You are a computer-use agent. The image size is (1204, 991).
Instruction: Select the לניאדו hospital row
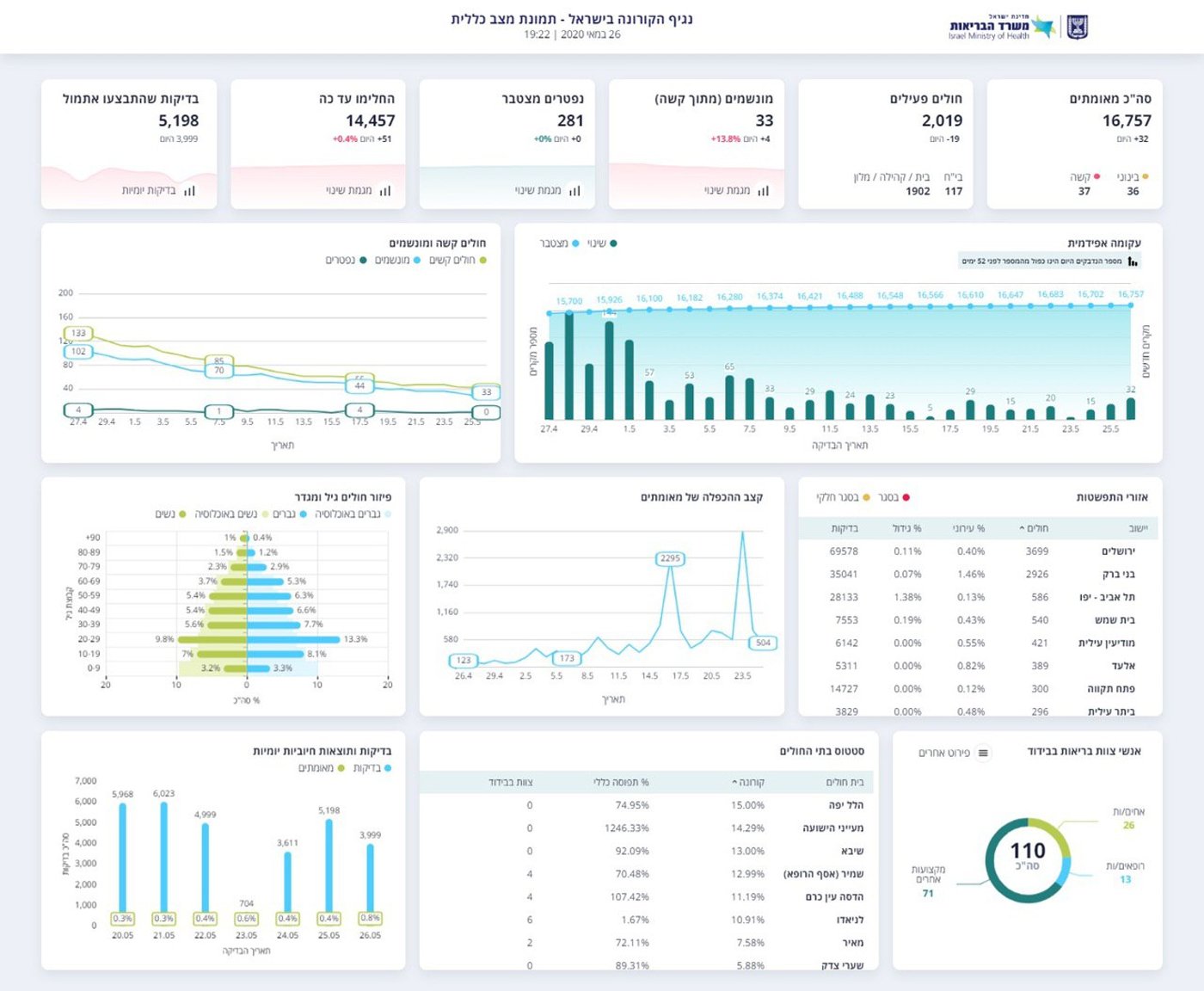pyautogui.click(x=648, y=920)
